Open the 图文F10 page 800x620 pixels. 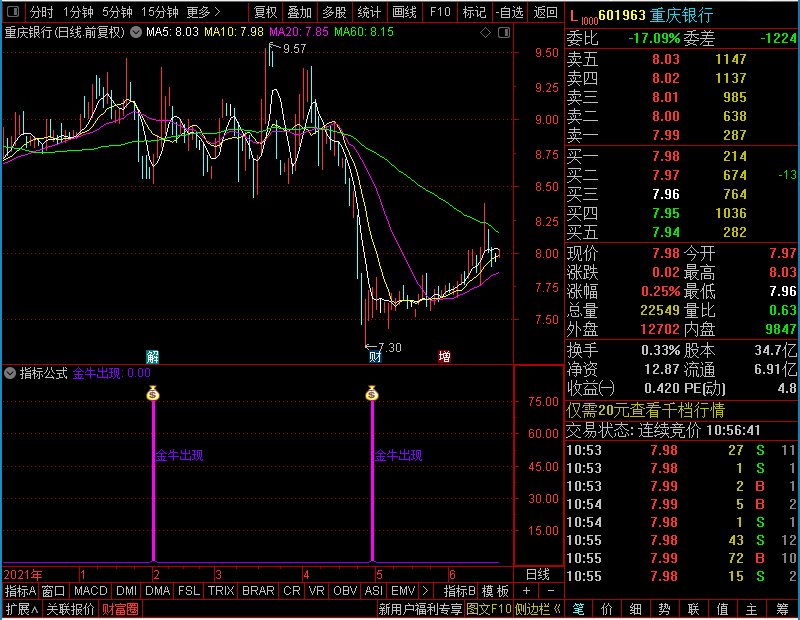click(x=488, y=609)
